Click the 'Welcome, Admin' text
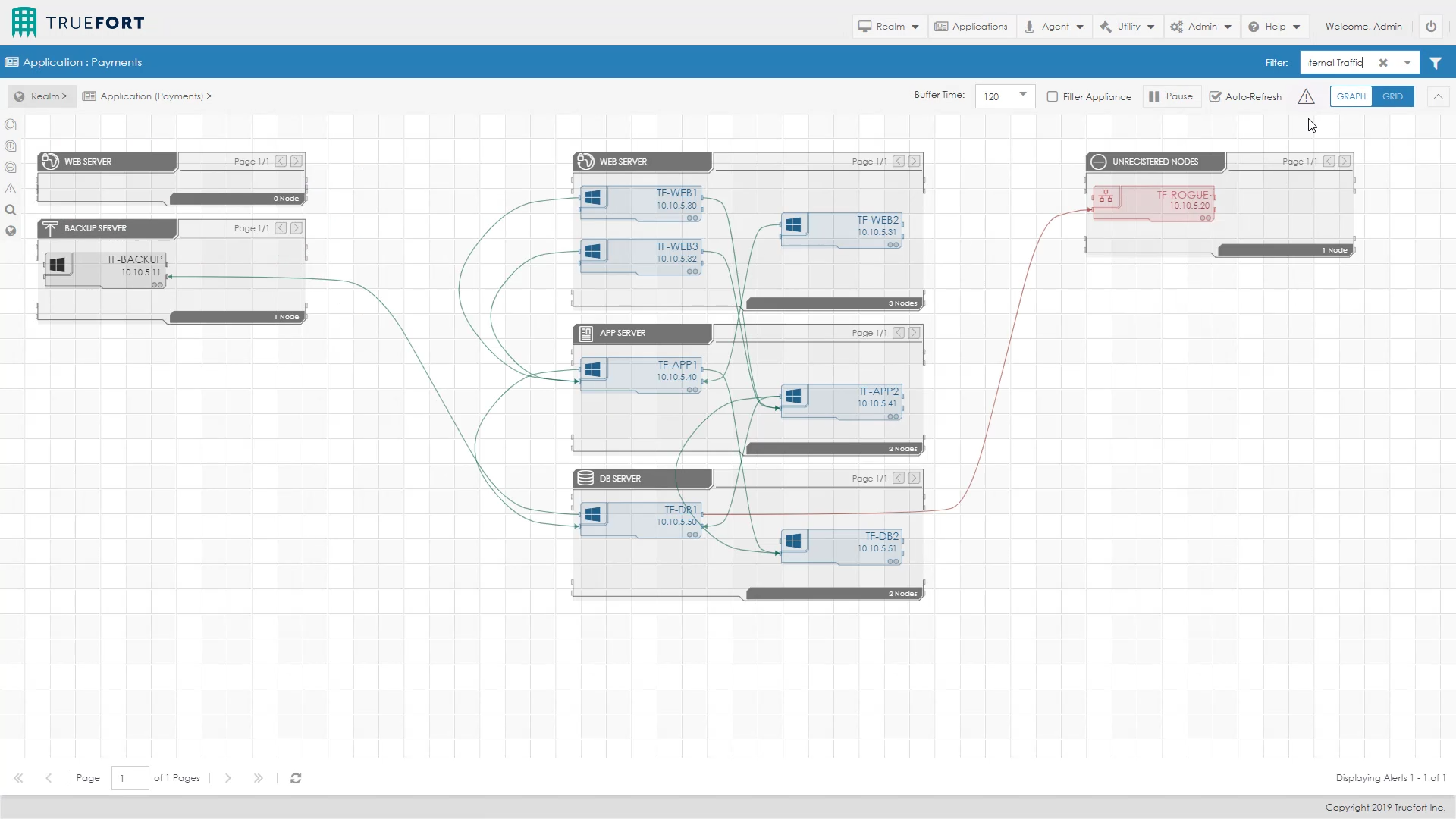 [1363, 27]
